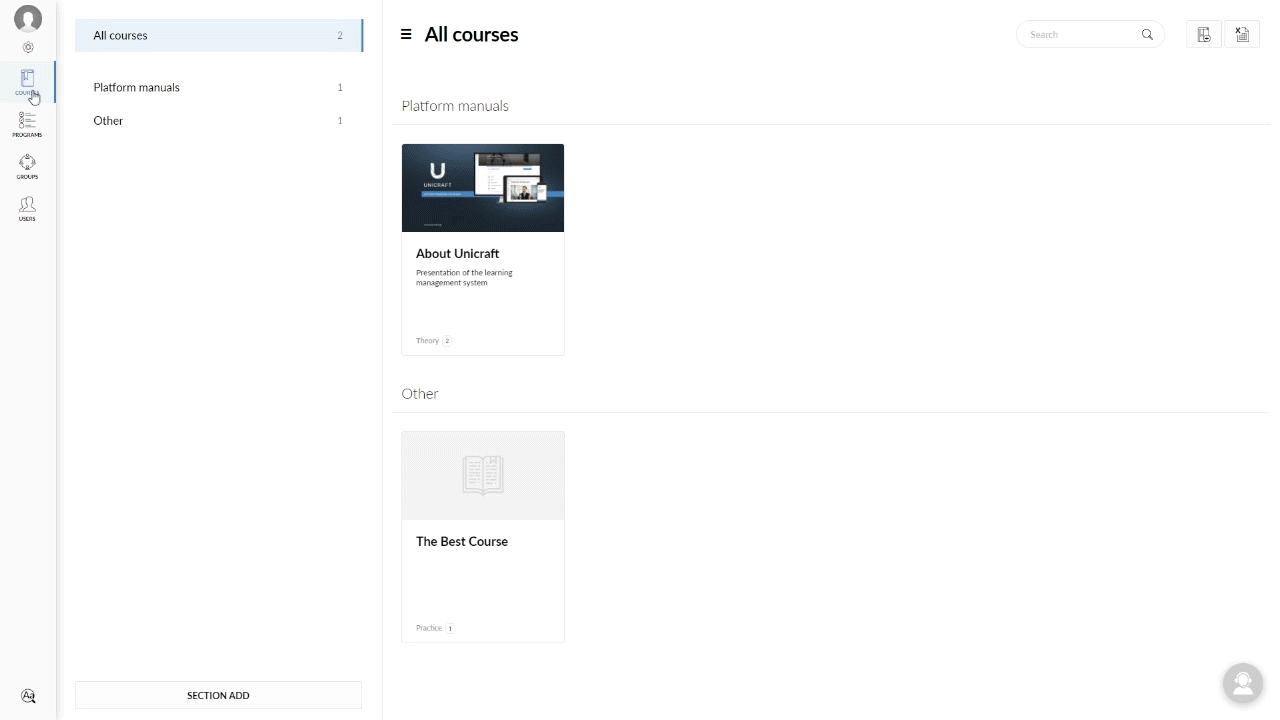The height and width of the screenshot is (720, 1280).
Task: Open The Best Course title
Action: click(462, 541)
